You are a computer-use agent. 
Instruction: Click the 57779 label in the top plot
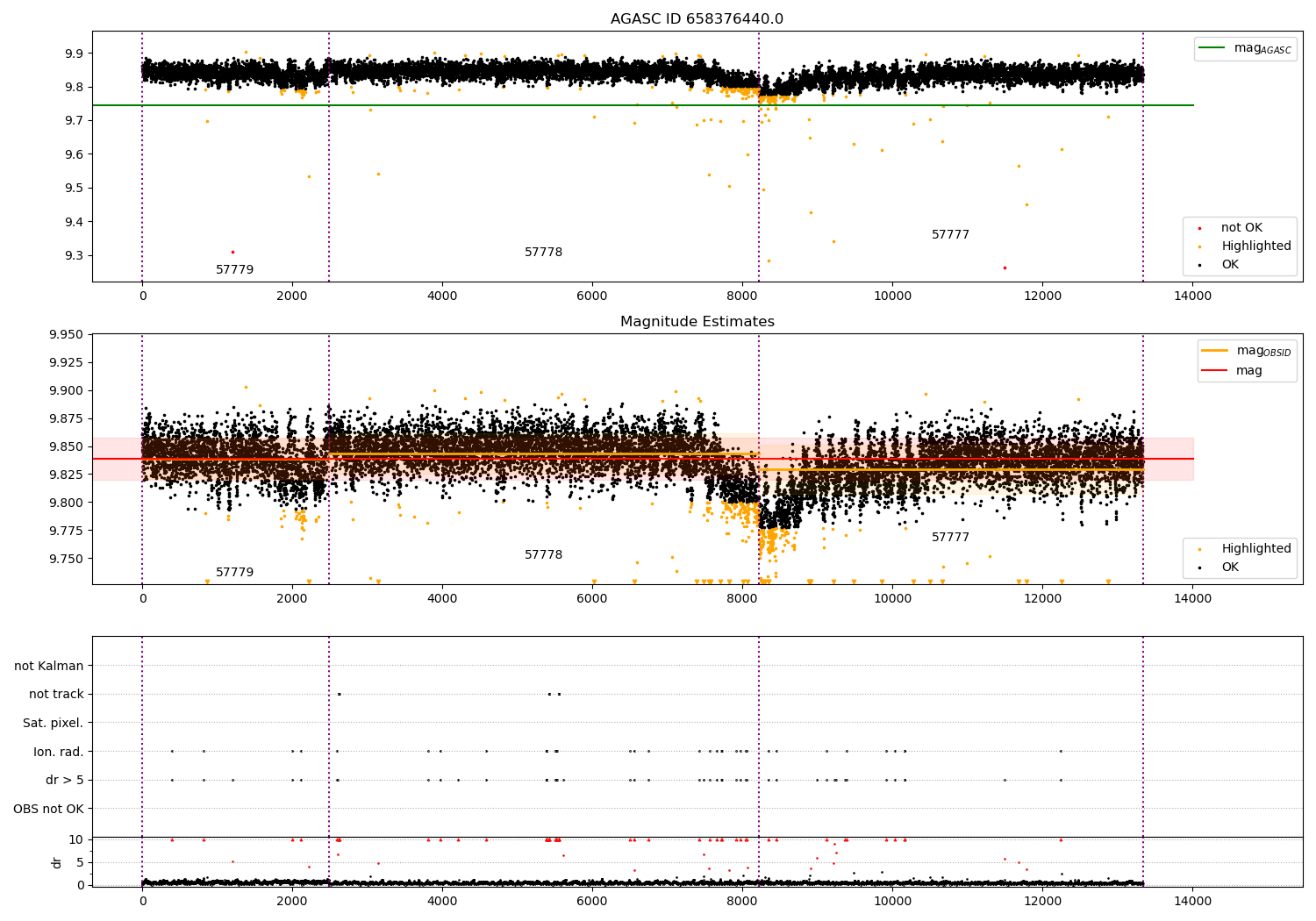pyautogui.click(x=234, y=270)
